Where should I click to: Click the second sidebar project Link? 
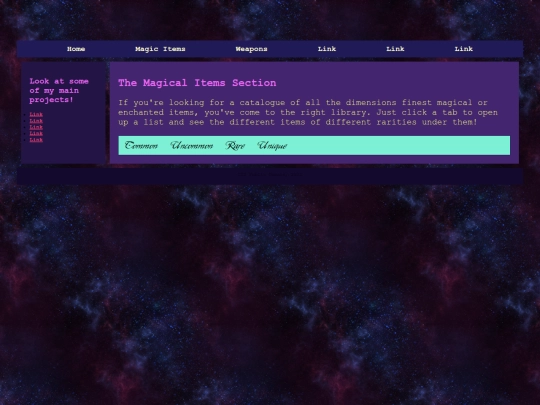[x=36, y=121]
